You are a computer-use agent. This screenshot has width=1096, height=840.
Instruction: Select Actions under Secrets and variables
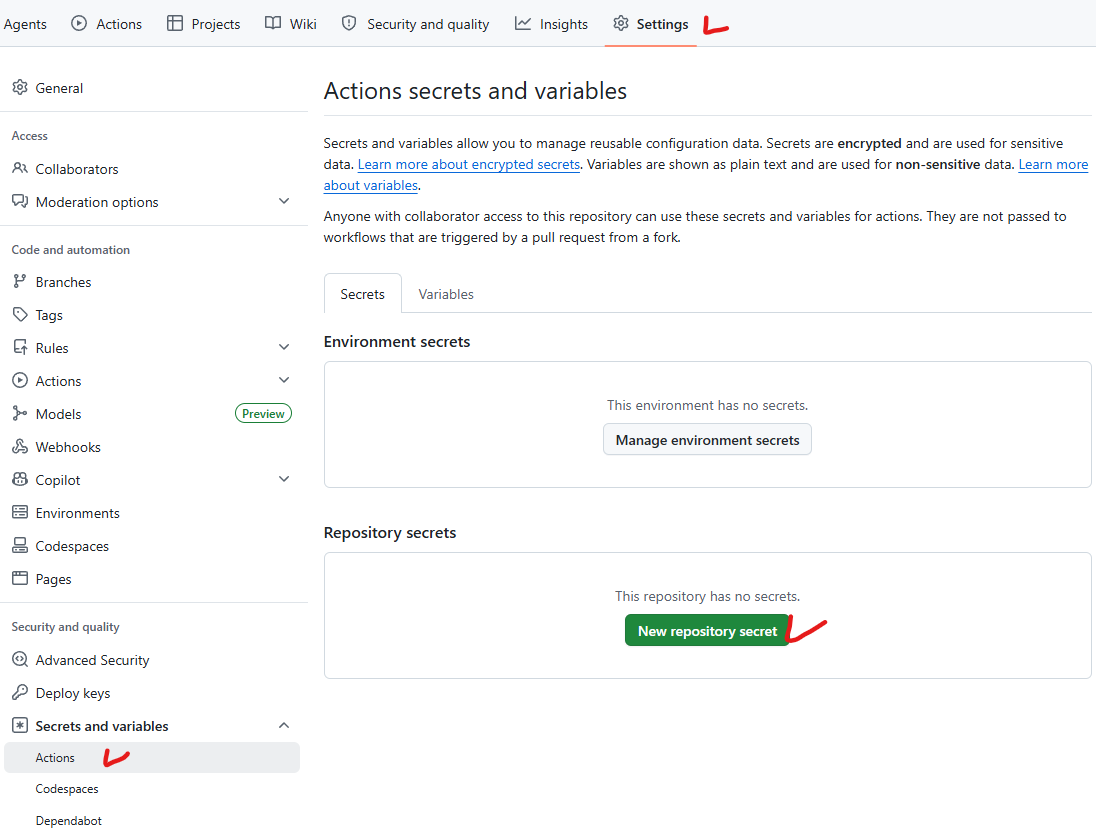[152, 758]
